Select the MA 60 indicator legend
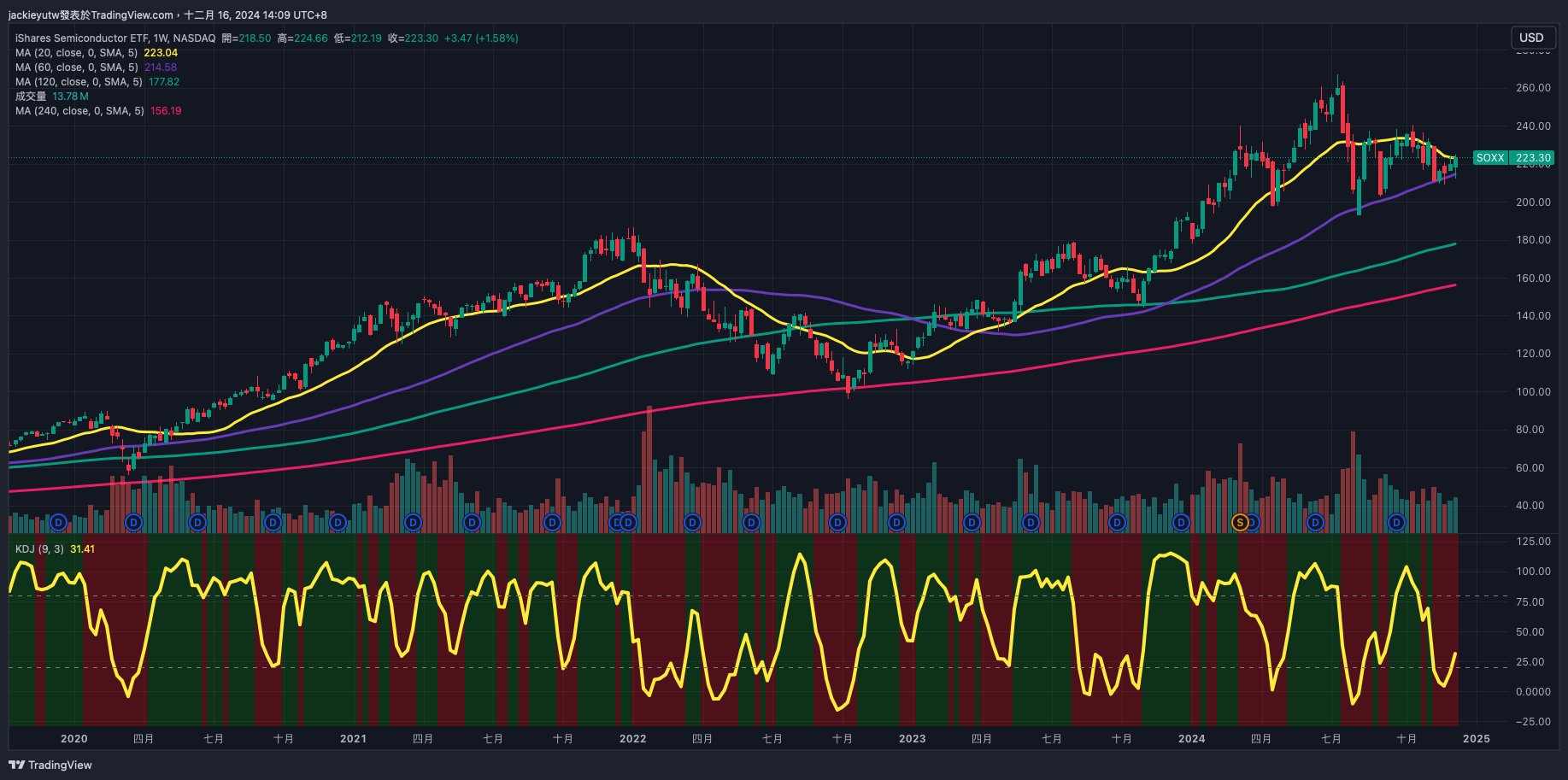Image resolution: width=1568 pixels, height=780 pixels. pyautogui.click(x=77, y=67)
